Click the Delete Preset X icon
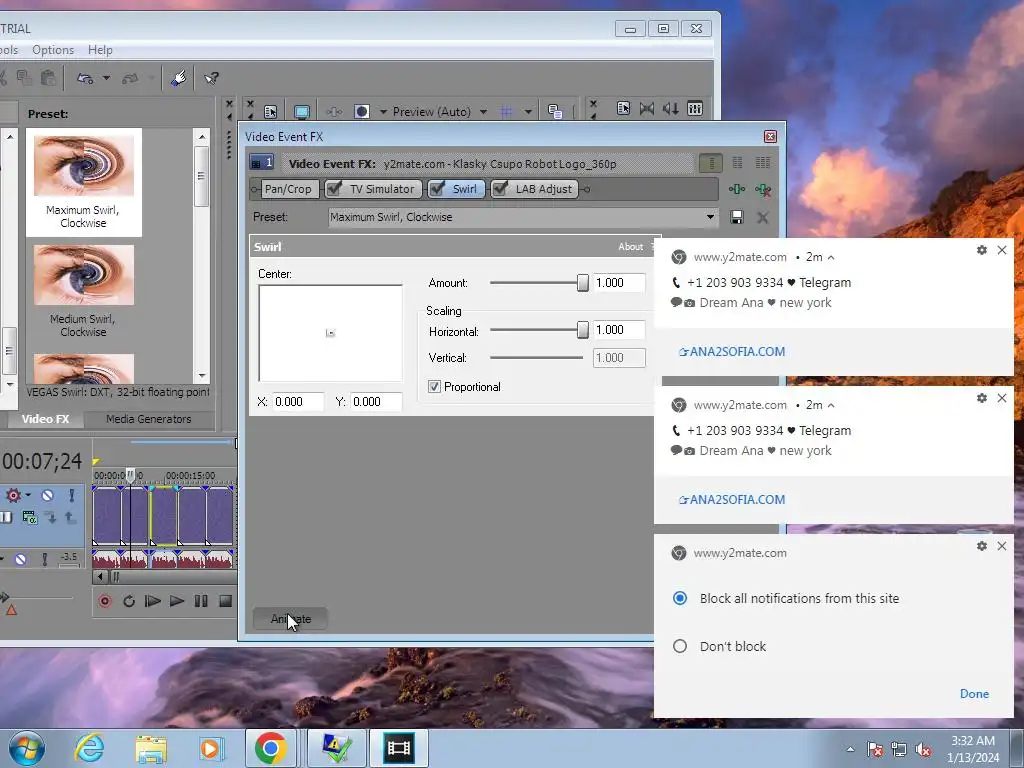 762,217
